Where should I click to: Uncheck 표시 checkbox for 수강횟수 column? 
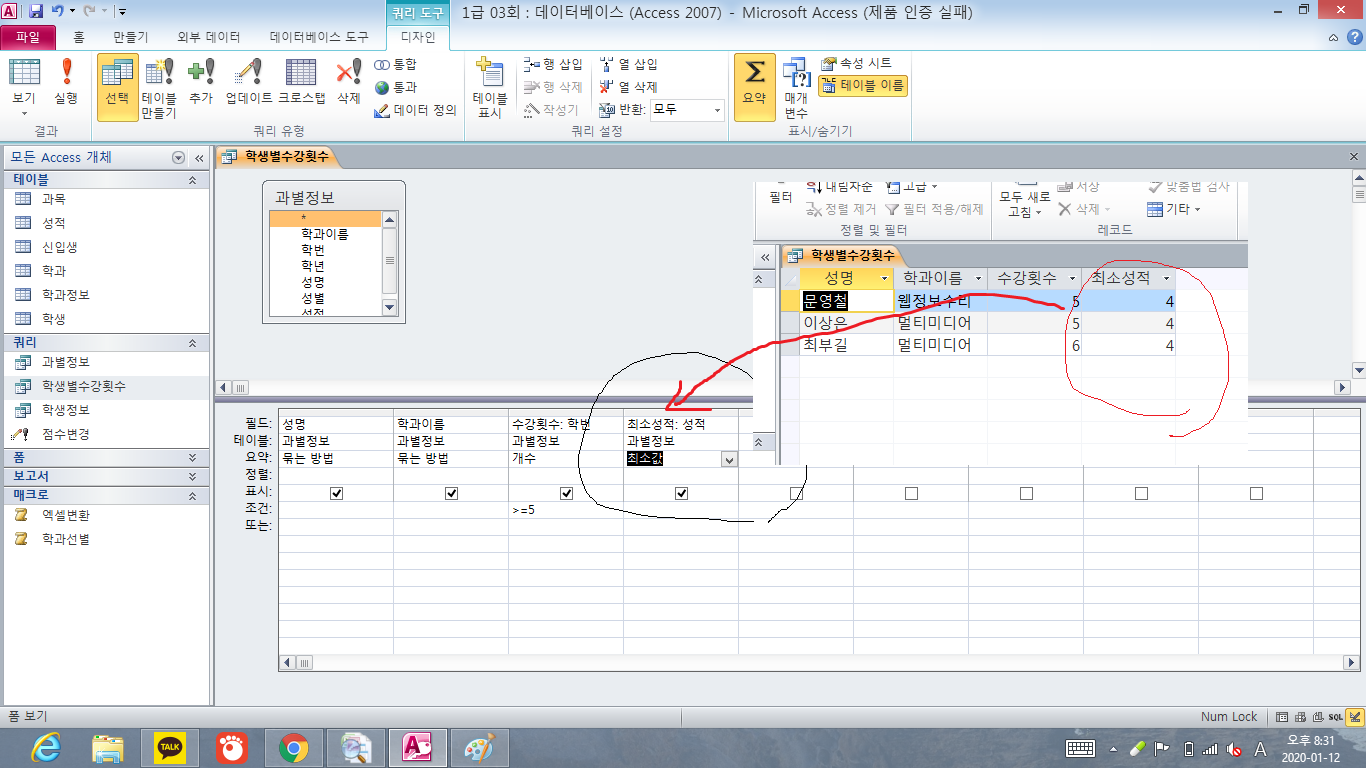[567, 493]
